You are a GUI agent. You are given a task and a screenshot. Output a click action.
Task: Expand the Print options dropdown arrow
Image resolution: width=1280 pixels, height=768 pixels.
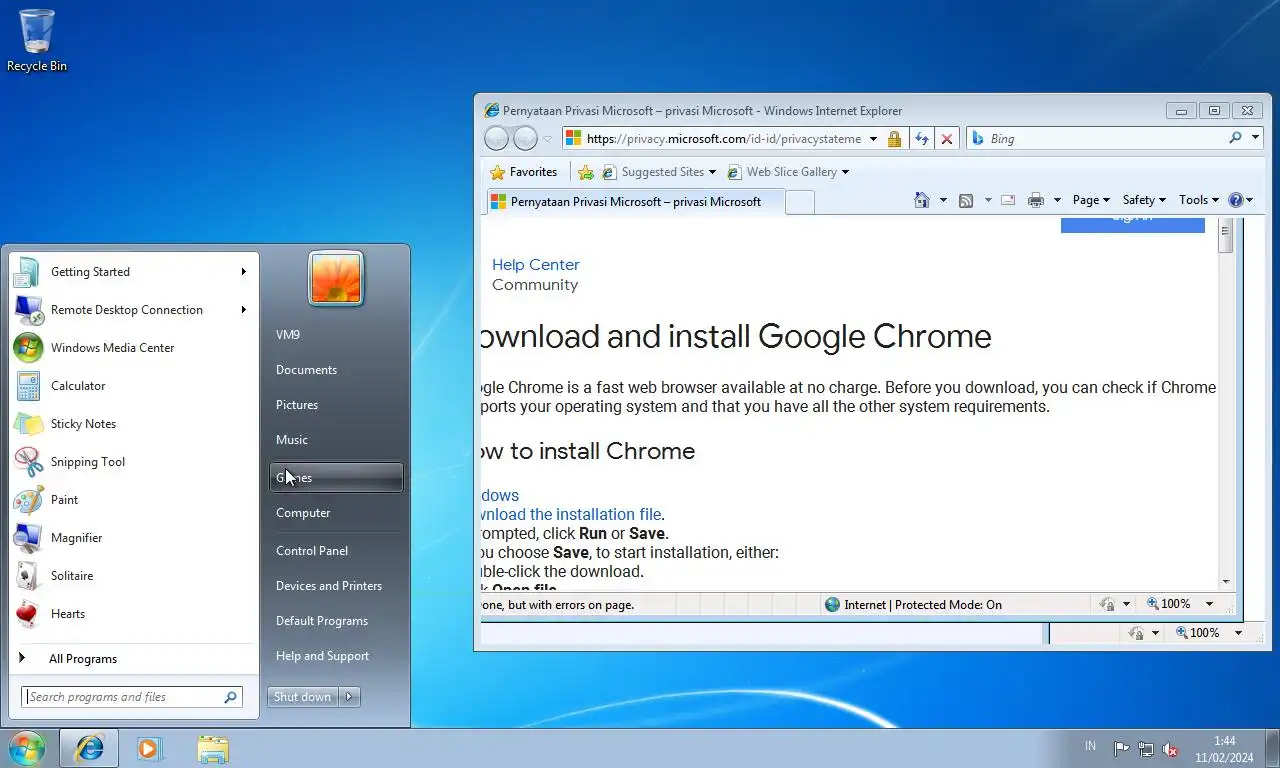[x=1056, y=200]
